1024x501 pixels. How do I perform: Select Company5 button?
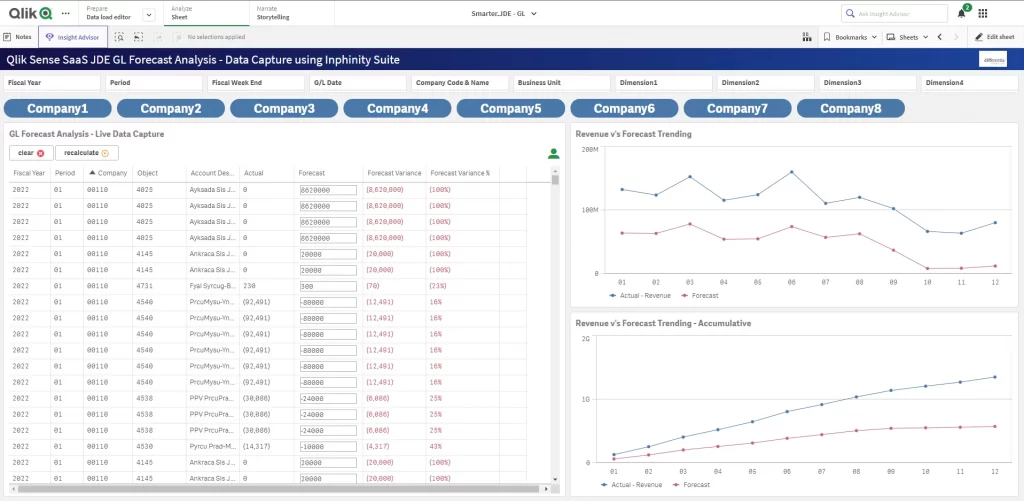tap(511, 108)
